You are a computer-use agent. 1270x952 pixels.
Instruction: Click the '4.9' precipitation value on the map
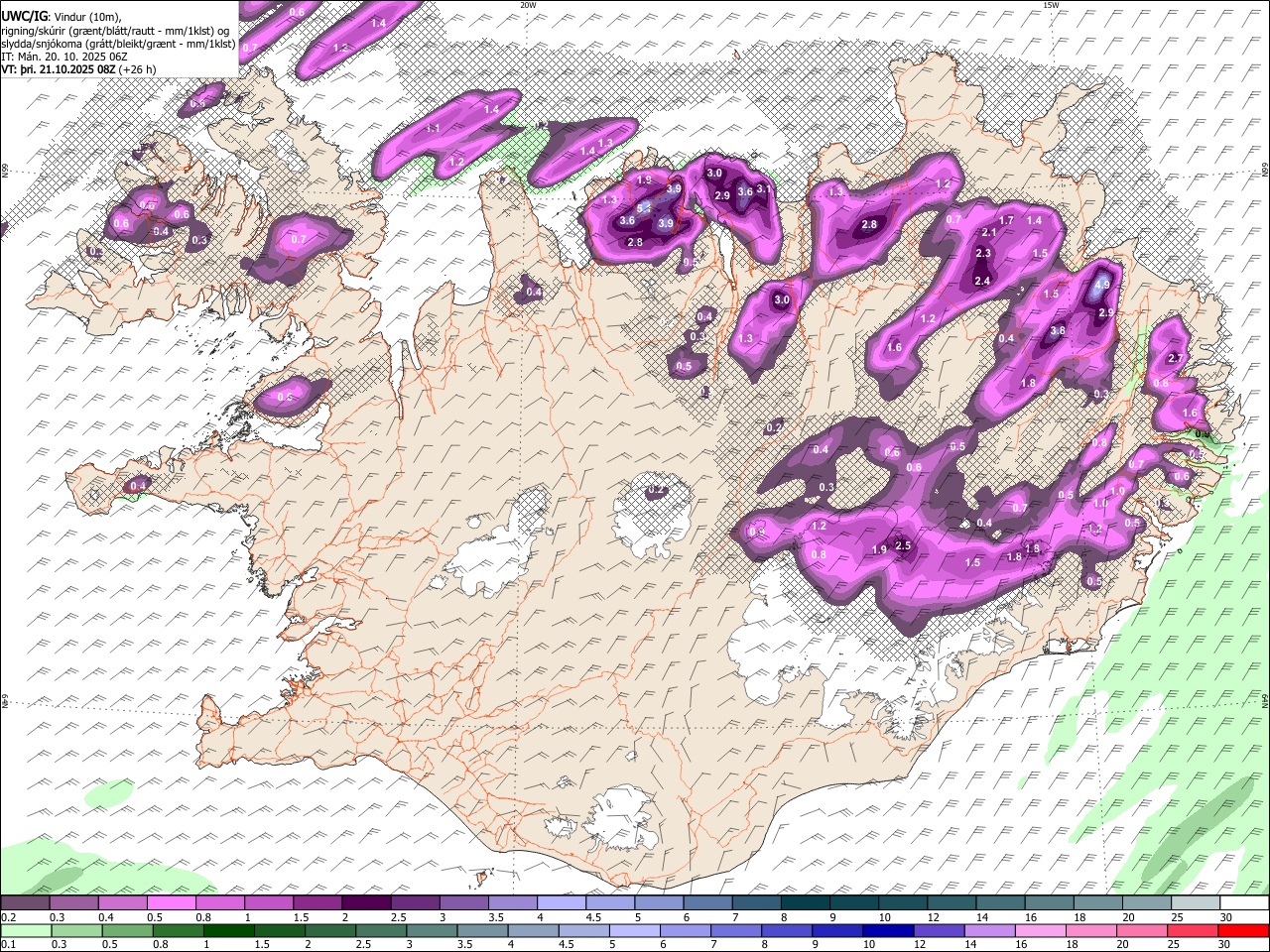point(1102,285)
